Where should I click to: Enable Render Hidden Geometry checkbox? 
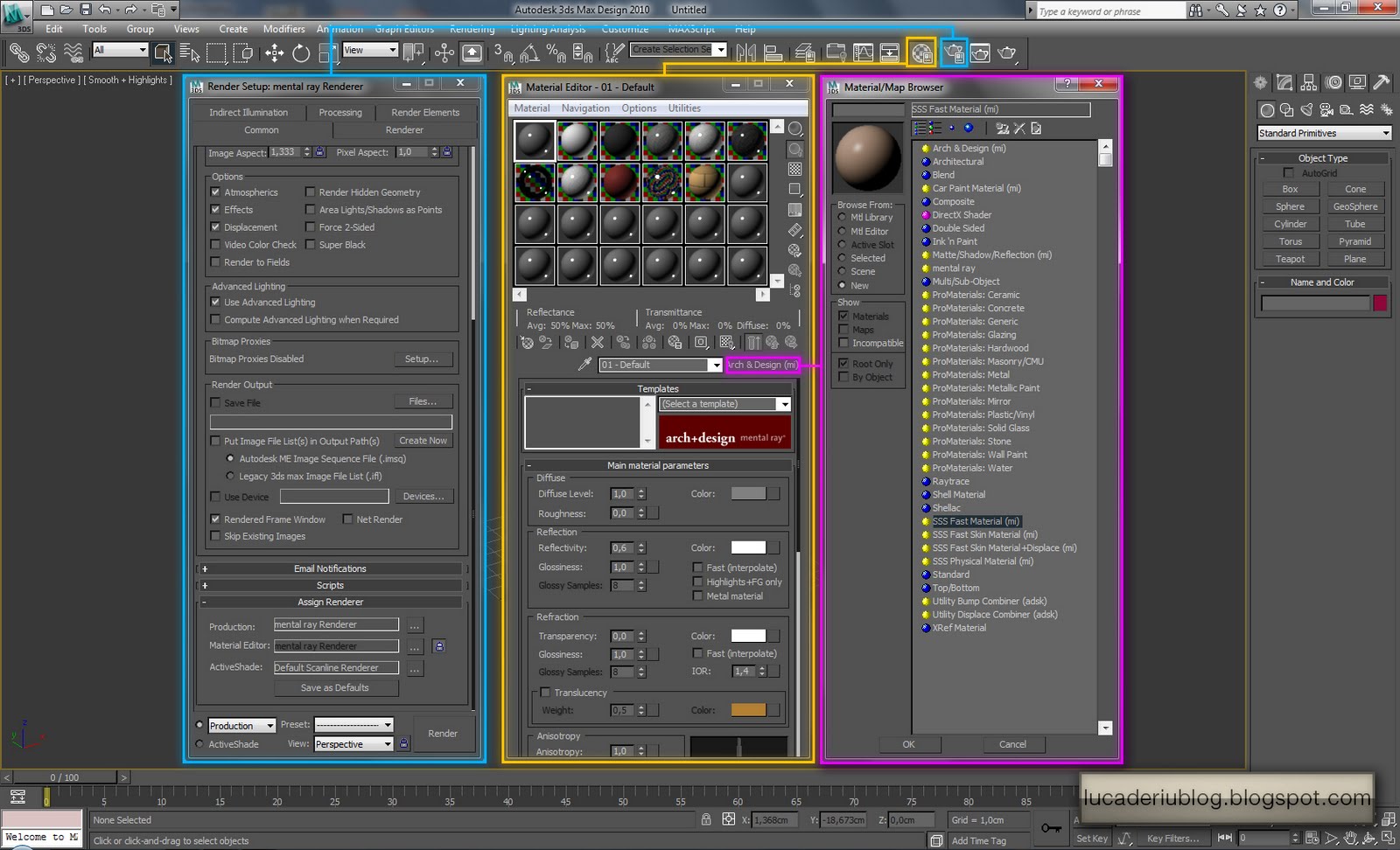(310, 192)
